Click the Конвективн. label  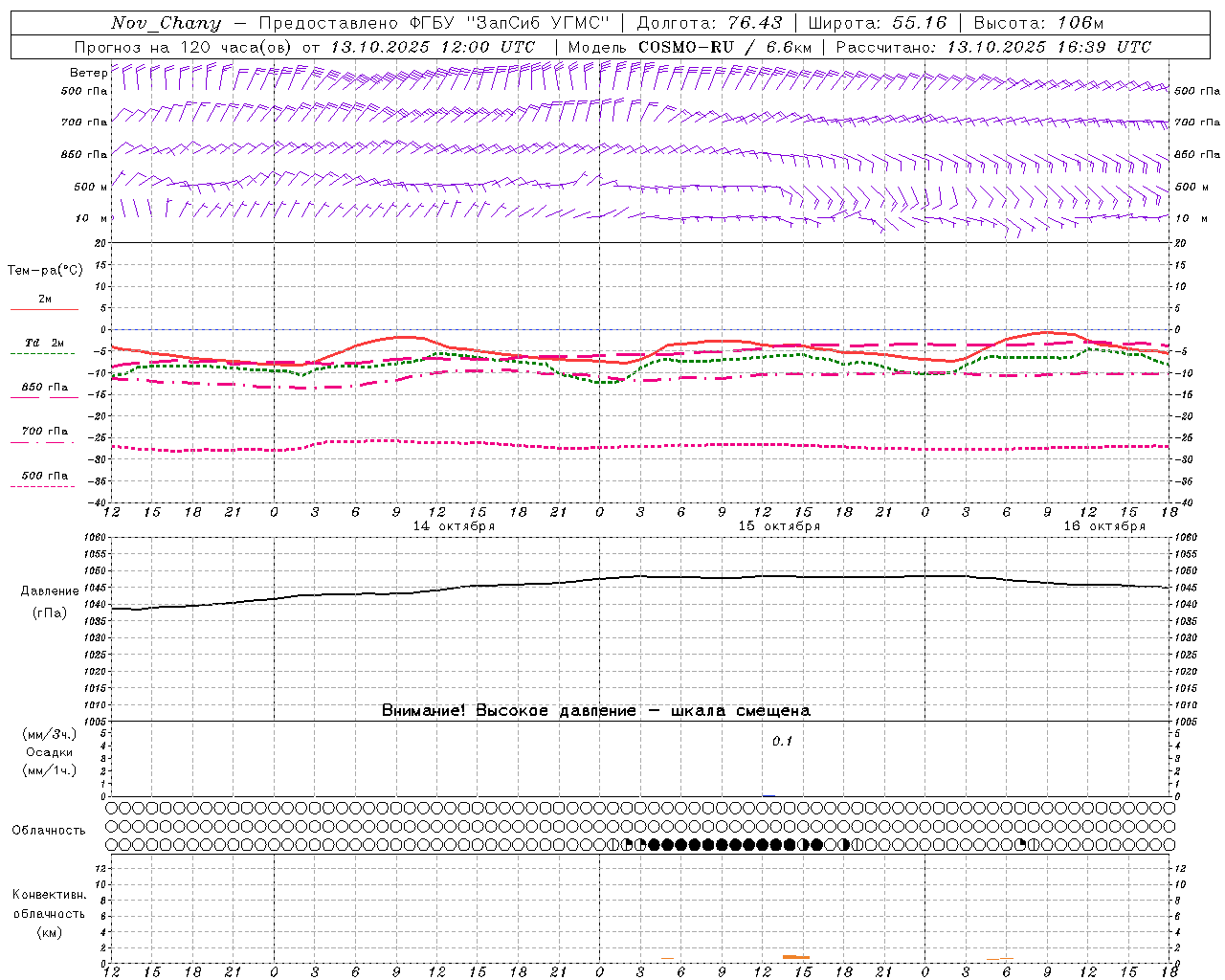click(49, 895)
